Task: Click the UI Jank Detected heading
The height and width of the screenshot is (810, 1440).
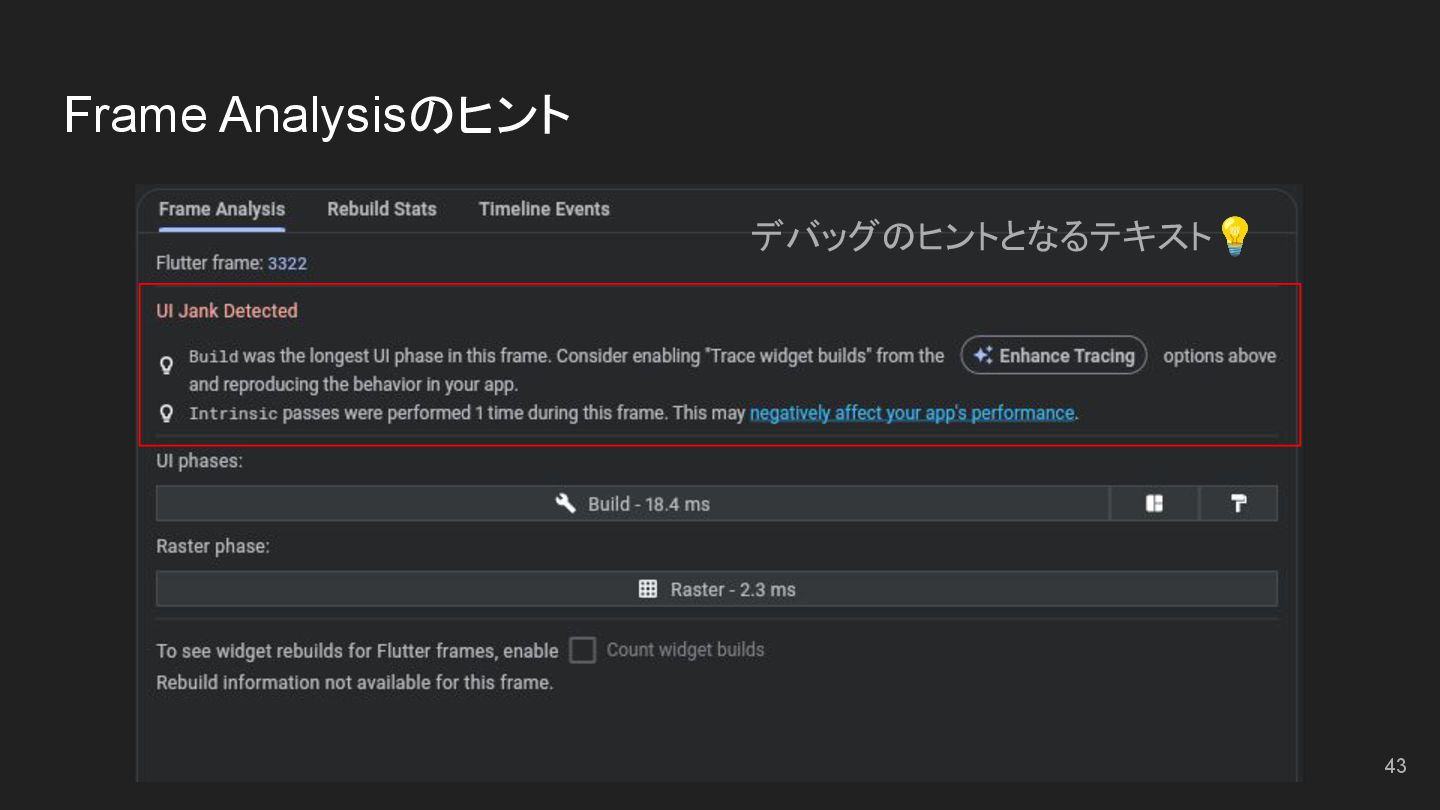Action: pyautogui.click(x=227, y=311)
